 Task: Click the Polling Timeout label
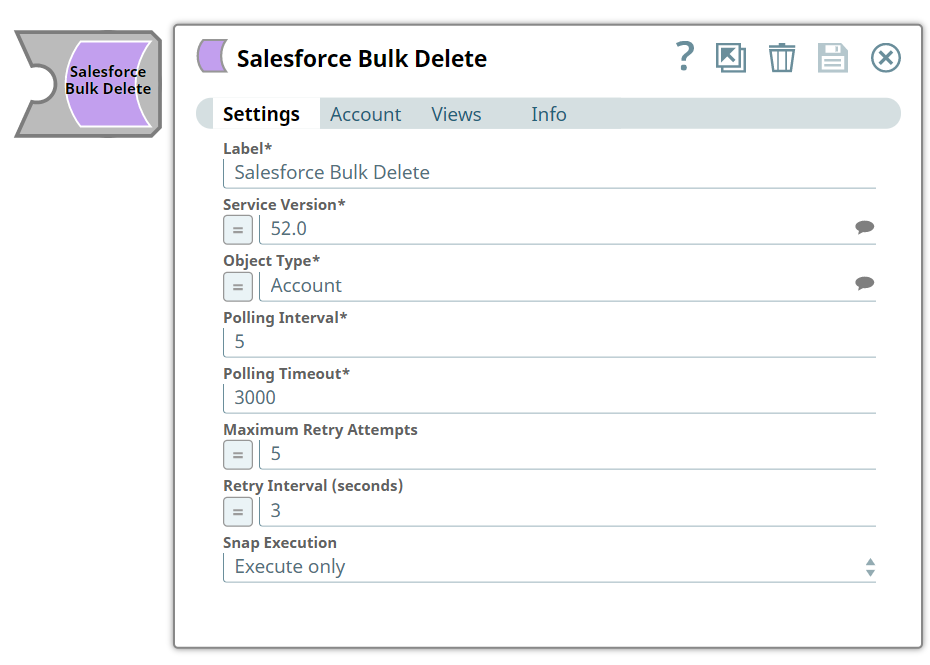pos(286,374)
